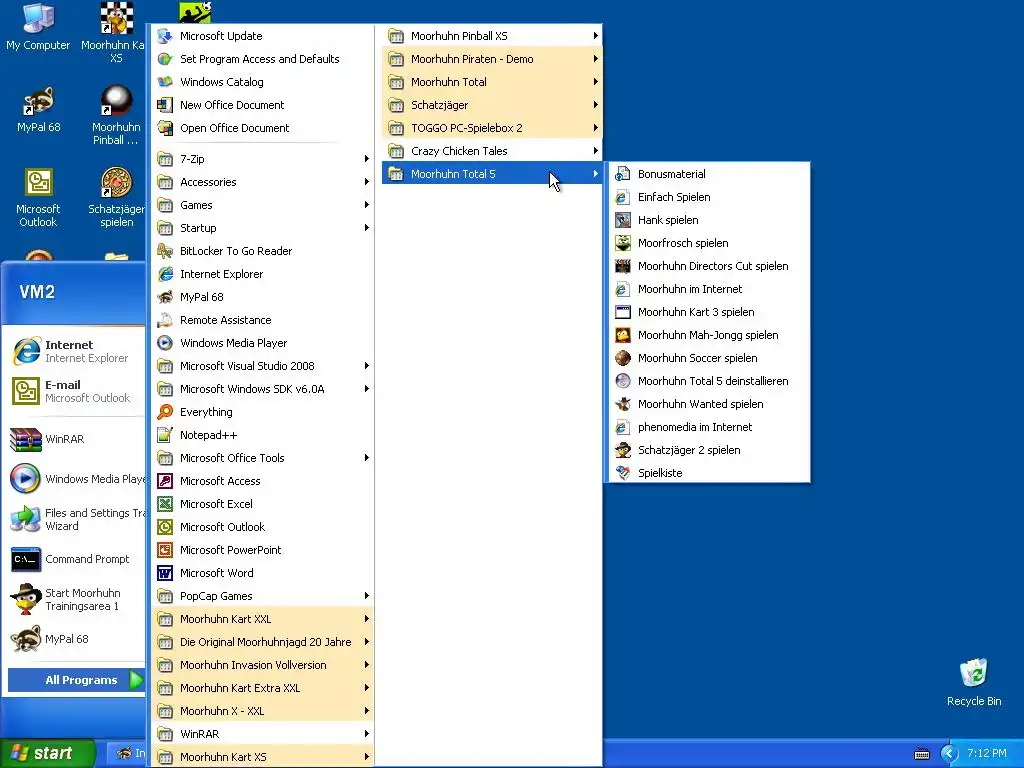Click the Windows start button
Screen dimensions: 1024x768
coord(46,753)
